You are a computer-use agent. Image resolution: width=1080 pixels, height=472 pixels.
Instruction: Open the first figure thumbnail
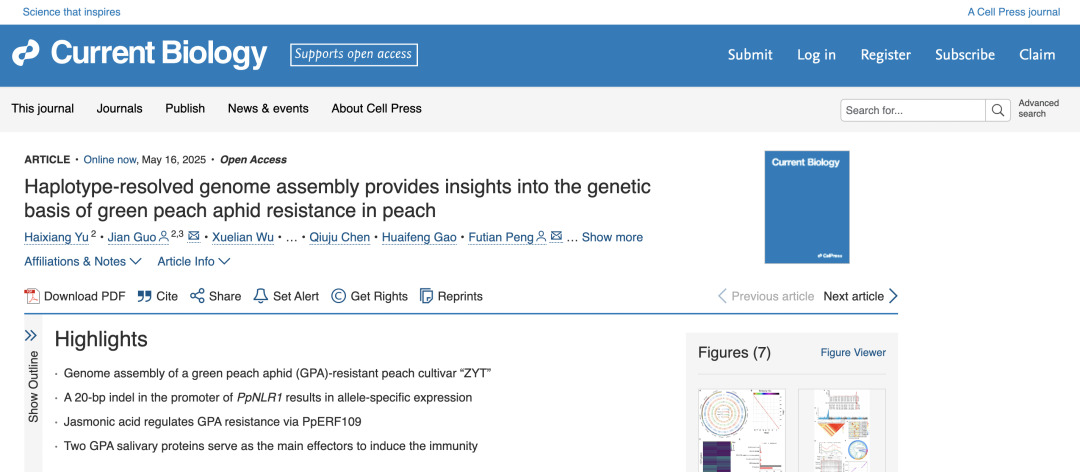pos(741,430)
